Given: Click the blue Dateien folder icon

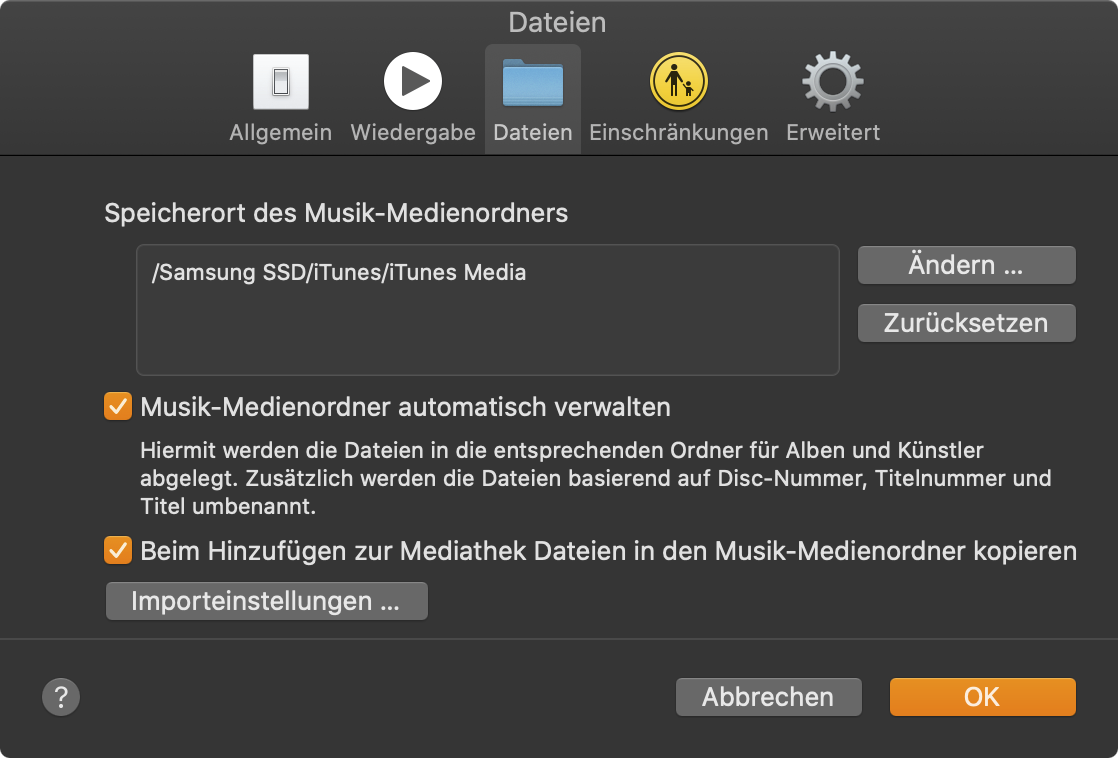Looking at the screenshot, I should 532,82.
